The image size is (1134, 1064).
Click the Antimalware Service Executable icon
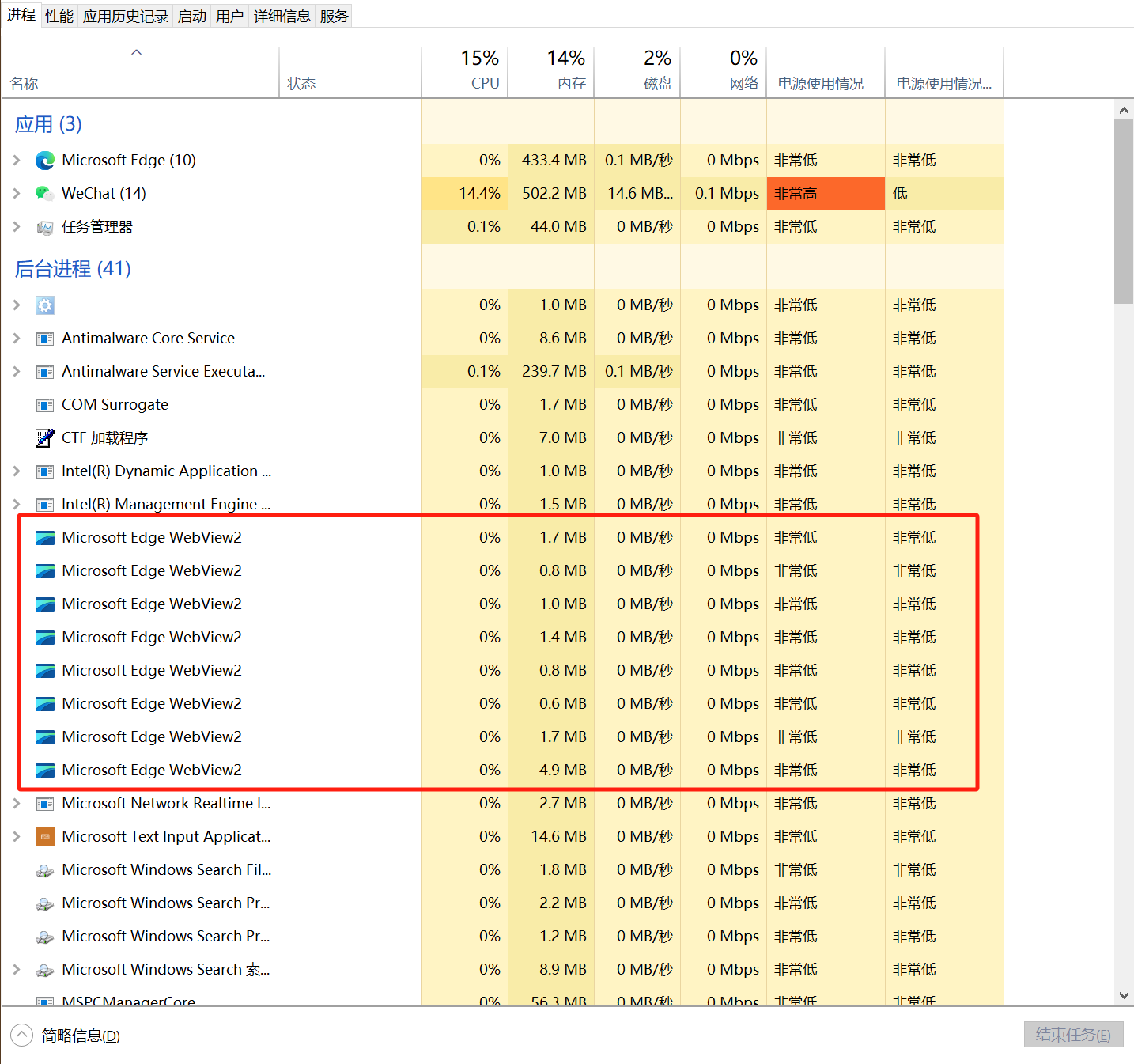point(45,372)
